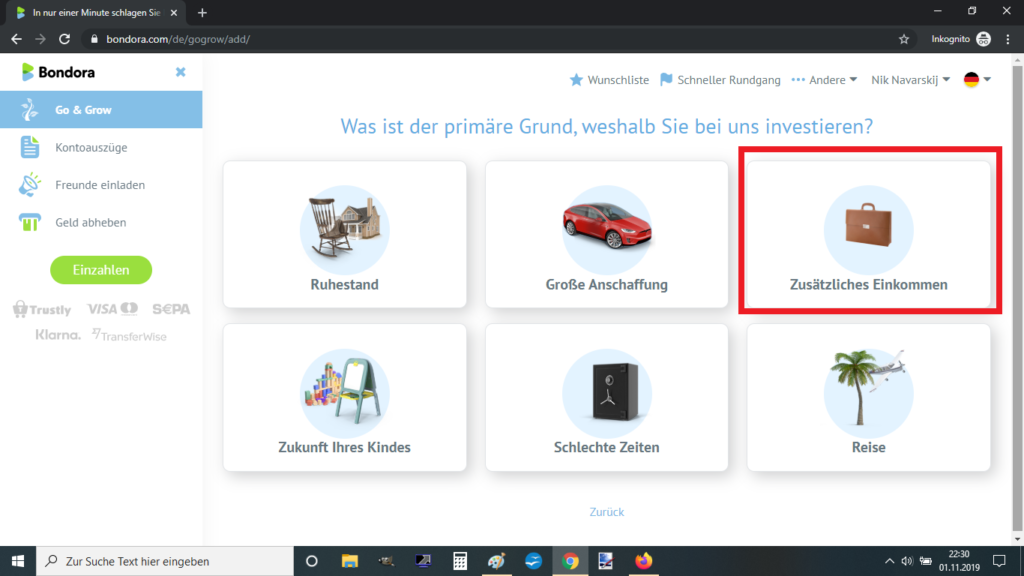Select the Zukunft Ihres Kindes card
The height and width of the screenshot is (576, 1024).
click(x=345, y=398)
